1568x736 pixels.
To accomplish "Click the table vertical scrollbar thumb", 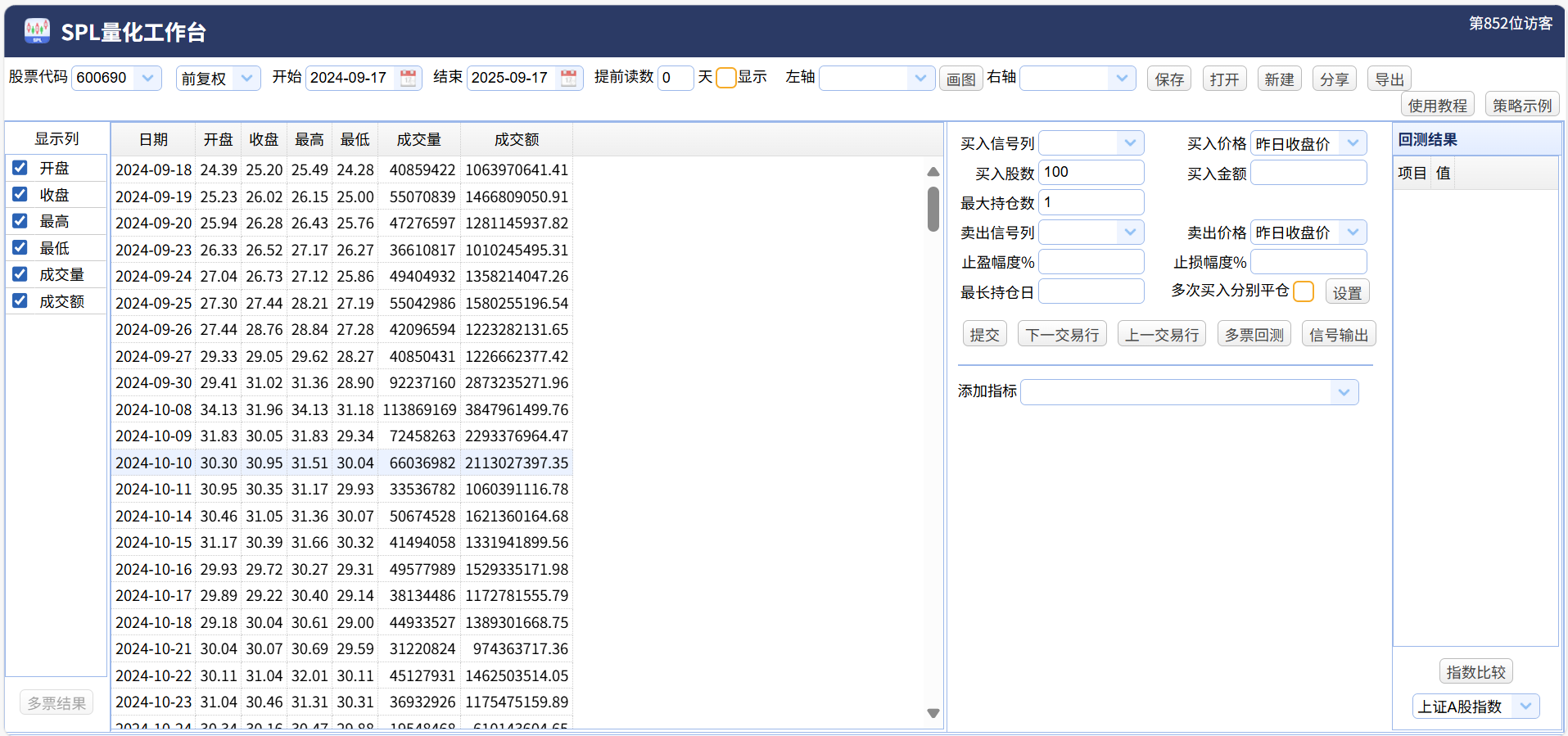I will [x=933, y=210].
